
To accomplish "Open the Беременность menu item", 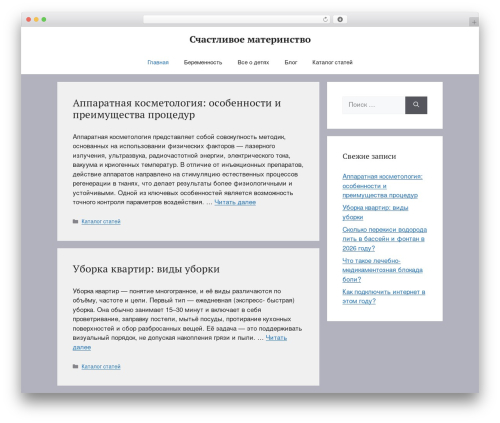I will [203, 62].
